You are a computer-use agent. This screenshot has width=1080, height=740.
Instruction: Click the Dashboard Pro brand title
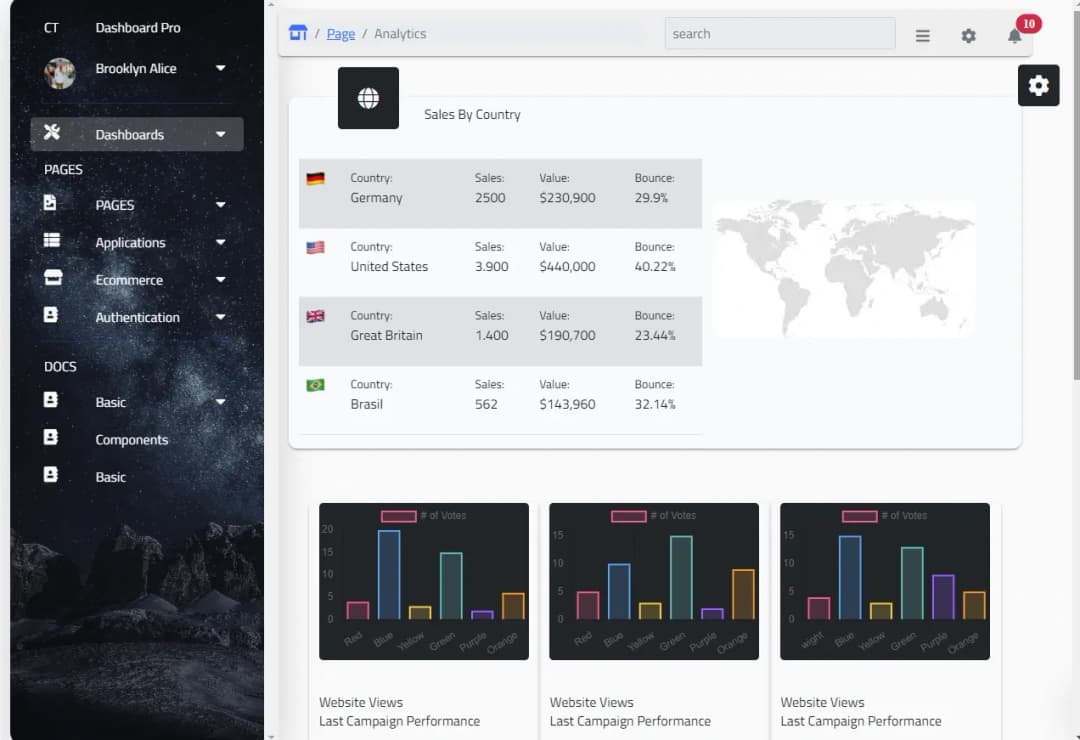click(x=138, y=28)
